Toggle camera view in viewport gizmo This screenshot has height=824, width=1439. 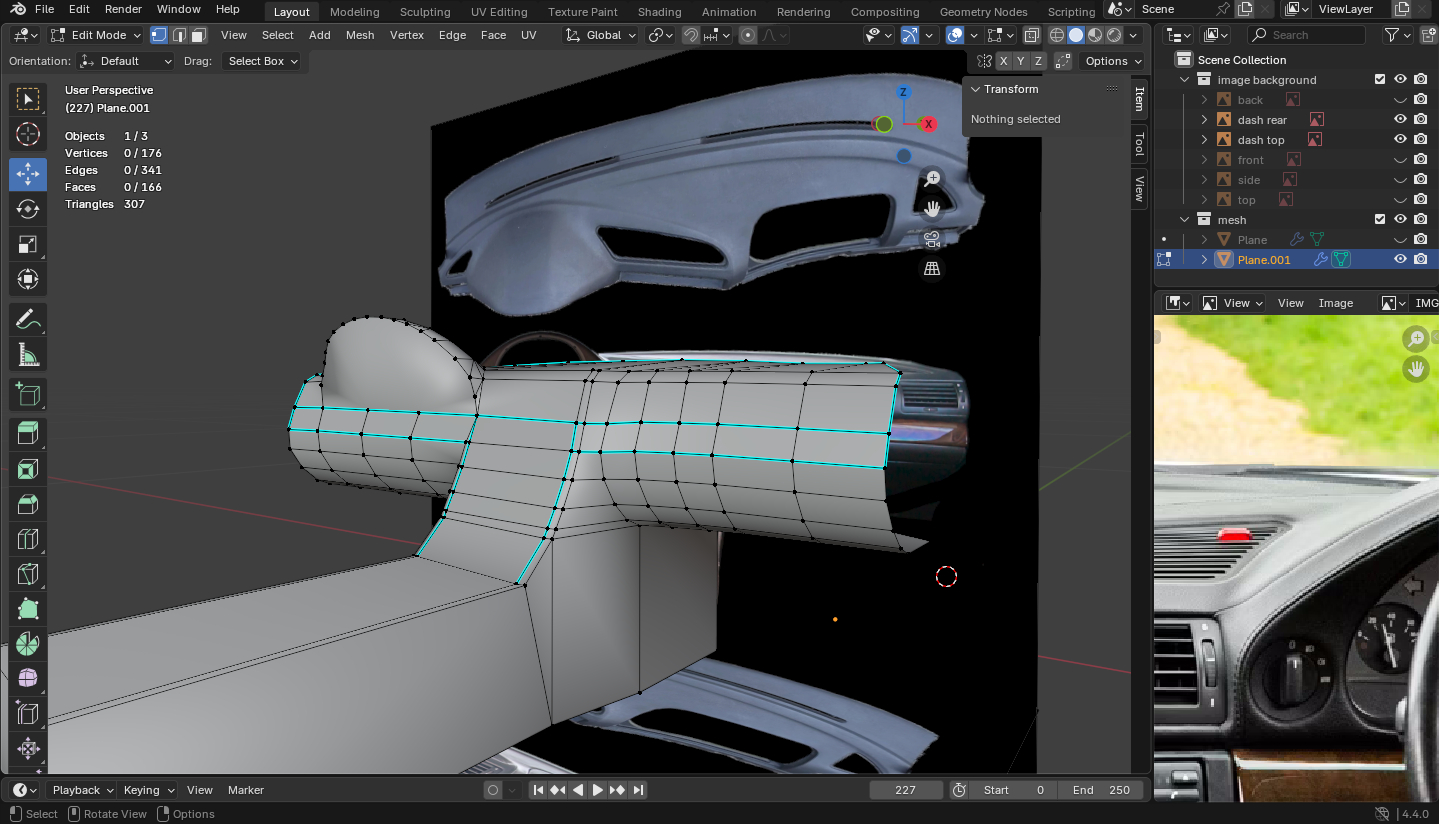tap(932, 239)
